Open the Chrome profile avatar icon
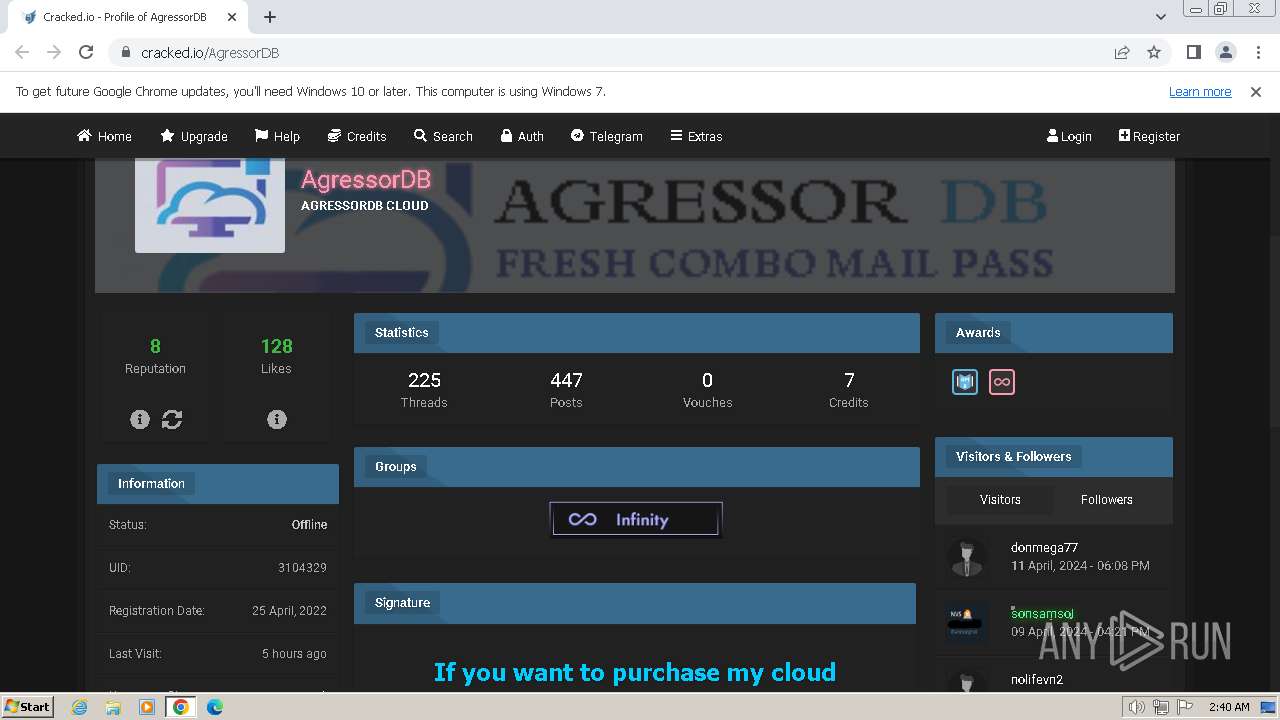1280x720 pixels. click(x=1225, y=52)
